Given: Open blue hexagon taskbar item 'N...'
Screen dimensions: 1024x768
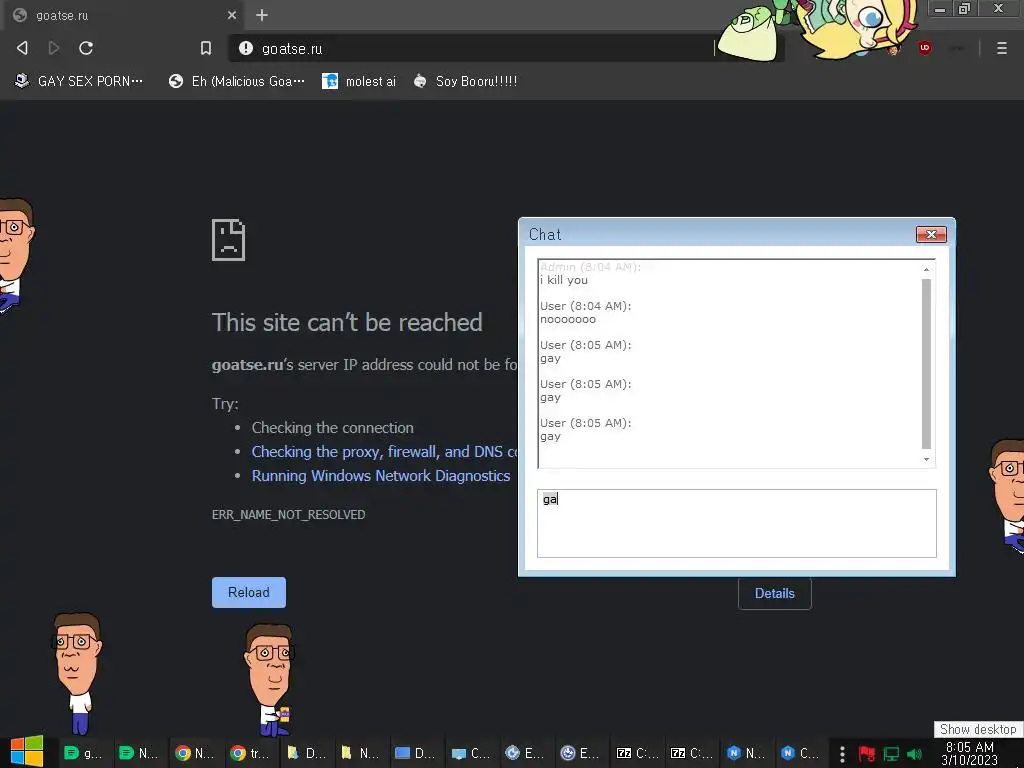Looking at the screenshot, I should pyautogui.click(x=746, y=753).
